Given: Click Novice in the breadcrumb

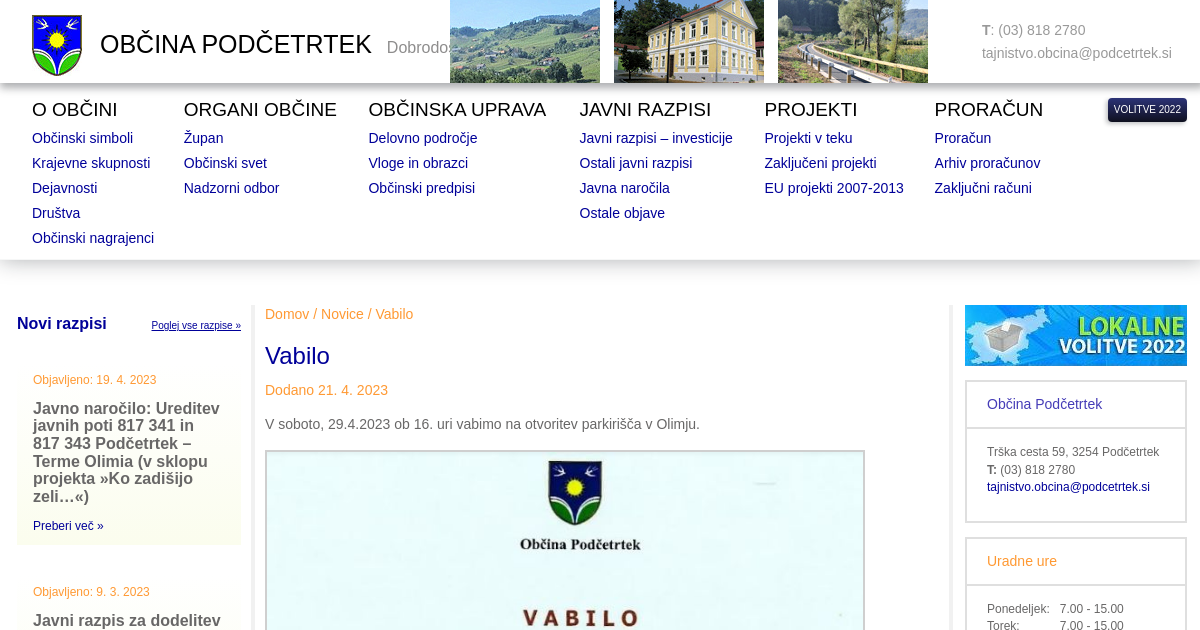Looking at the screenshot, I should point(342,314).
